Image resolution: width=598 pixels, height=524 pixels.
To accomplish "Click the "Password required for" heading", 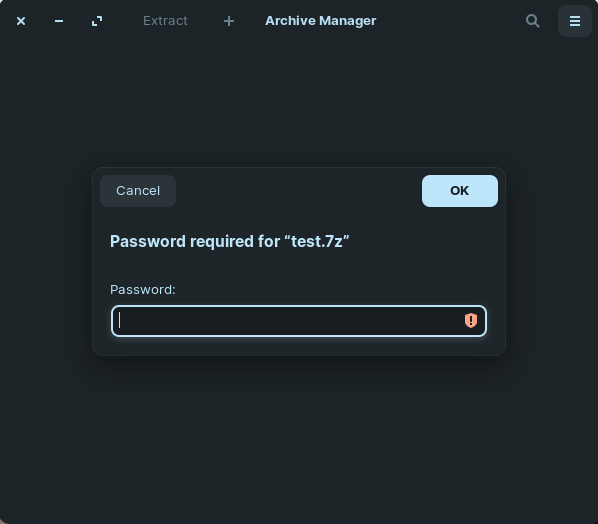I will (x=195, y=241).
